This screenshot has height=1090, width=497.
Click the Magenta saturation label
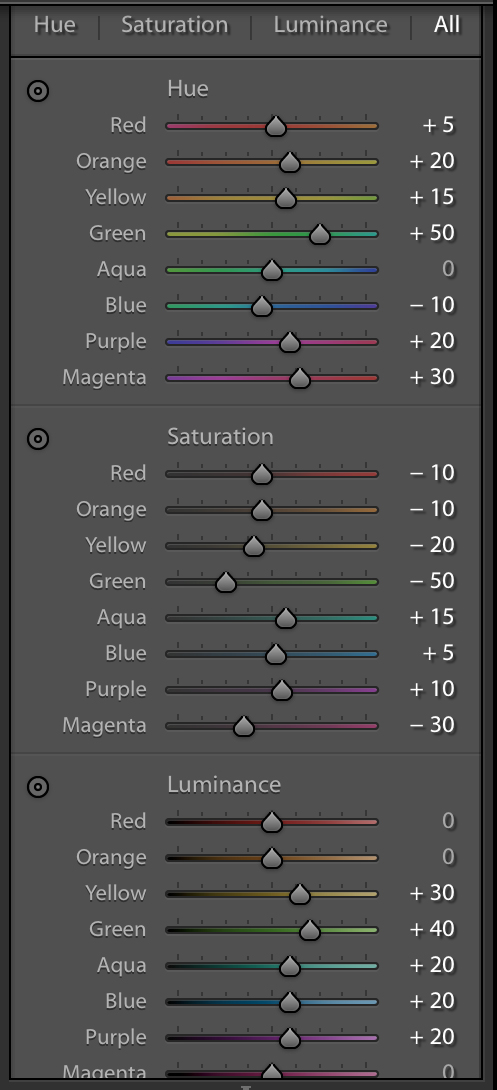(104, 725)
